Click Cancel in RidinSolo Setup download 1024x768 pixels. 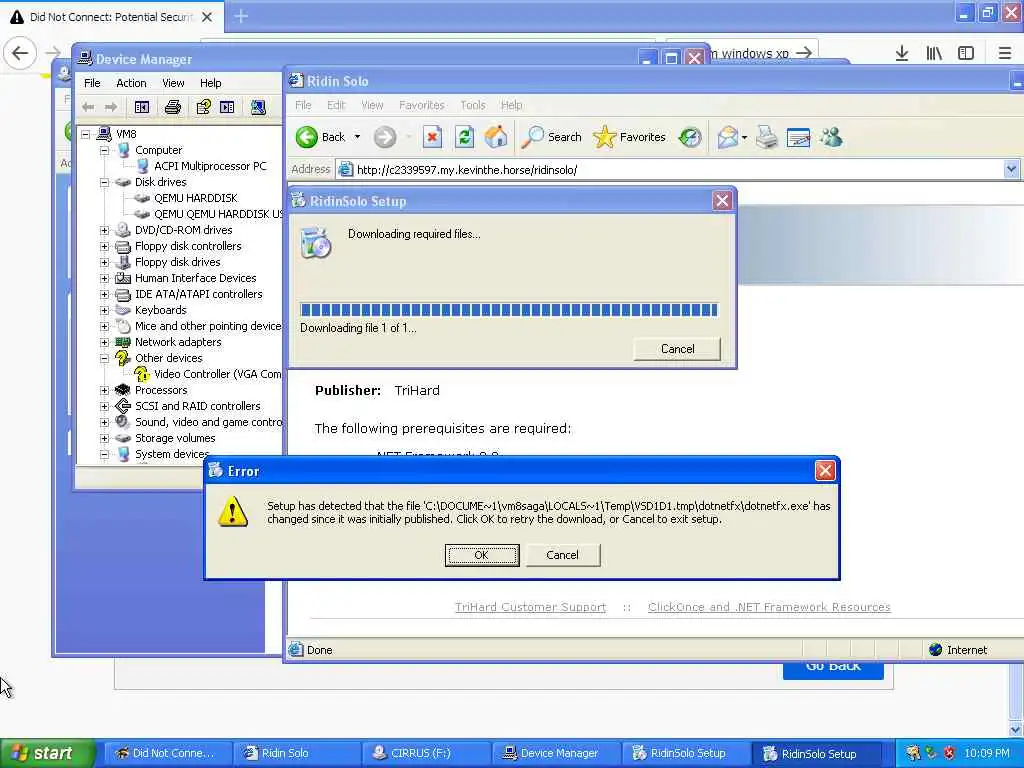[x=677, y=349]
